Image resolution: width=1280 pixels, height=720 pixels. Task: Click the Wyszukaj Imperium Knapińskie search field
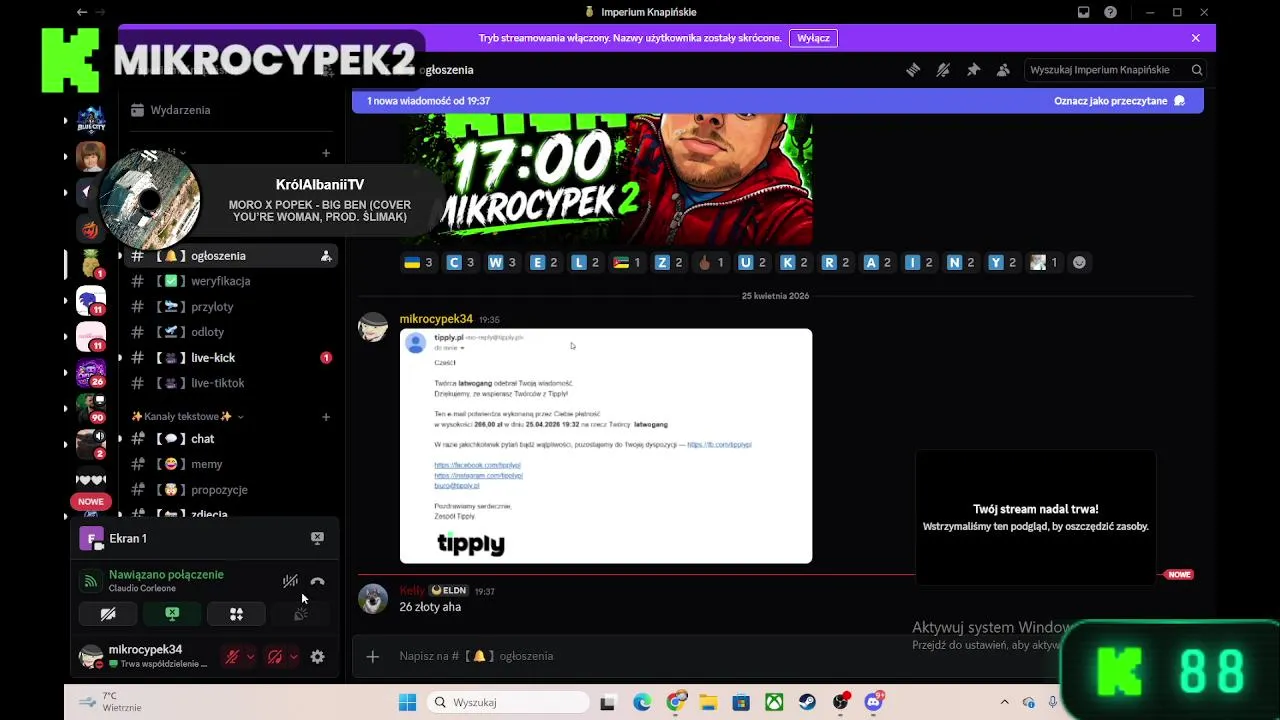pyautogui.click(x=1114, y=70)
